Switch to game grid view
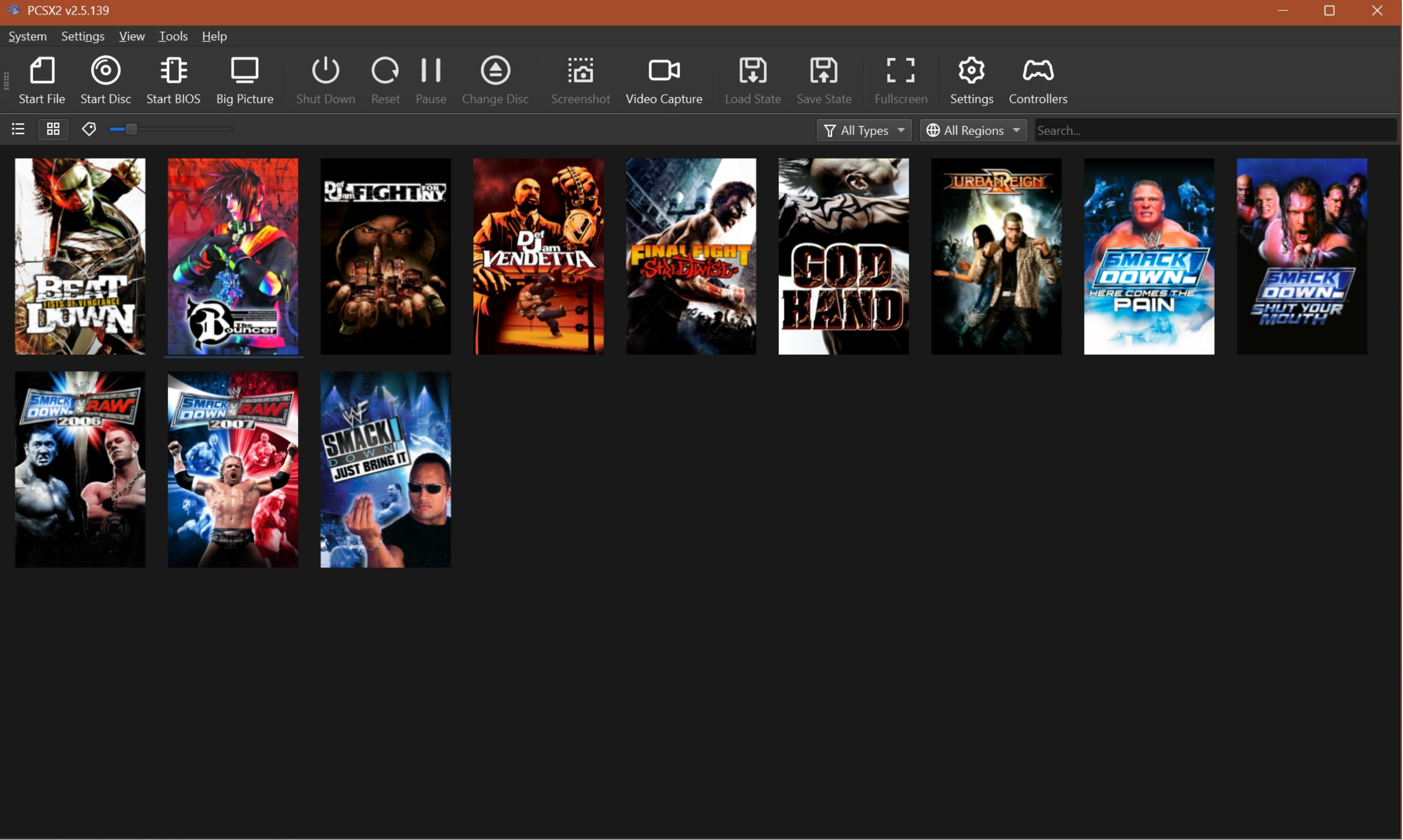 click(53, 130)
